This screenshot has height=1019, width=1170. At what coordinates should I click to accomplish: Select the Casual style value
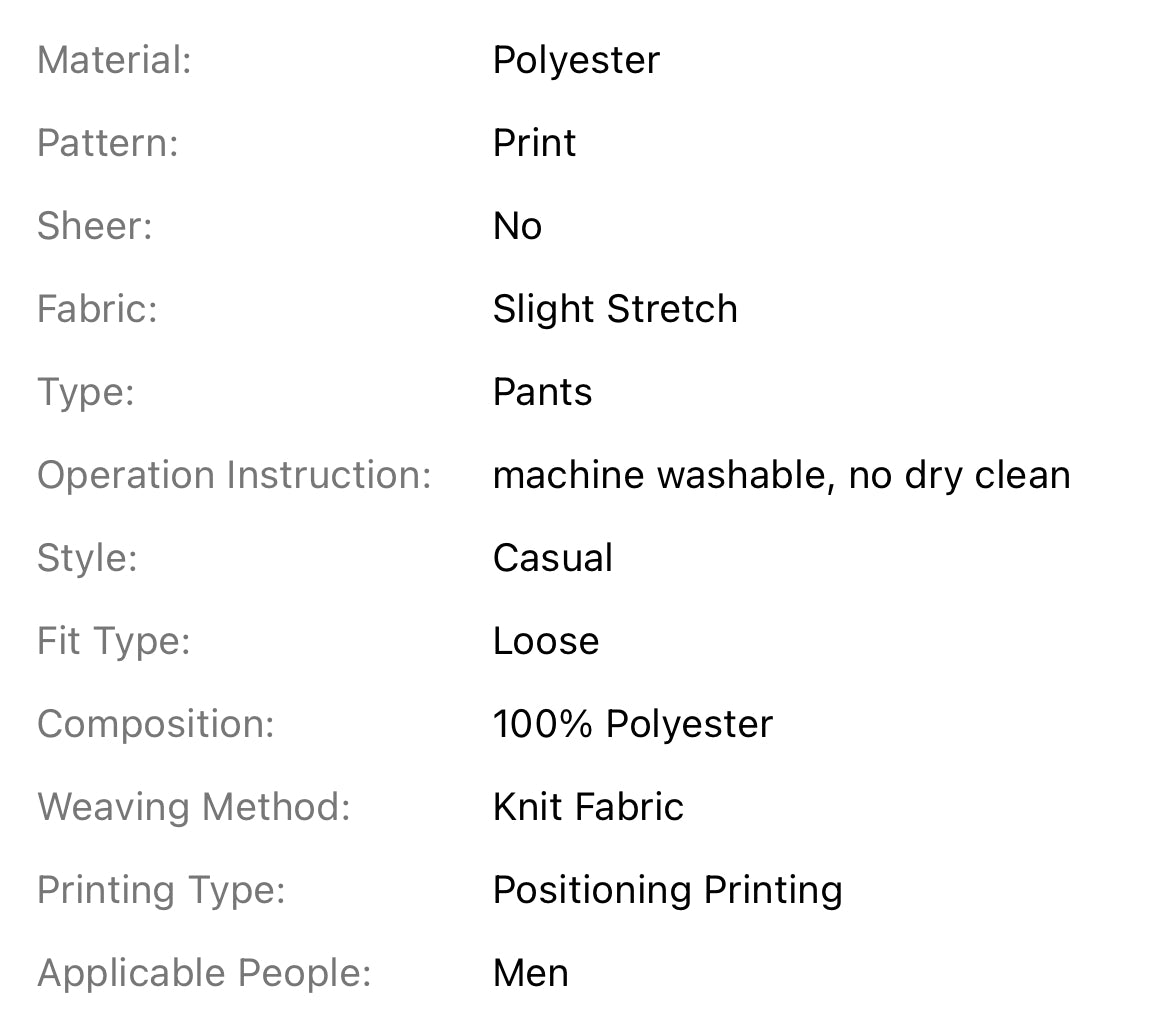pyautogui.click(x=552, y=558)
